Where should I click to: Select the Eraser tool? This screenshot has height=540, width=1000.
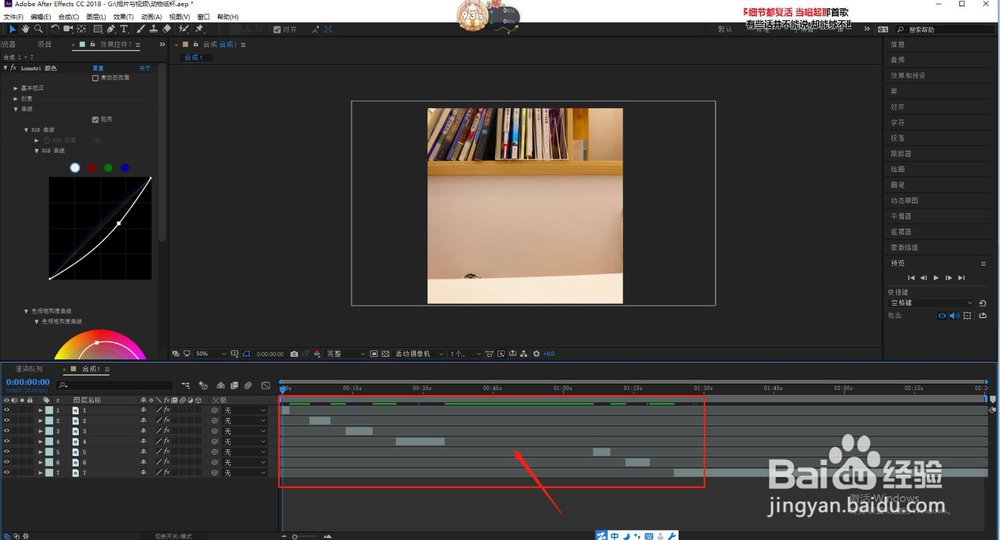click(166, 29)
